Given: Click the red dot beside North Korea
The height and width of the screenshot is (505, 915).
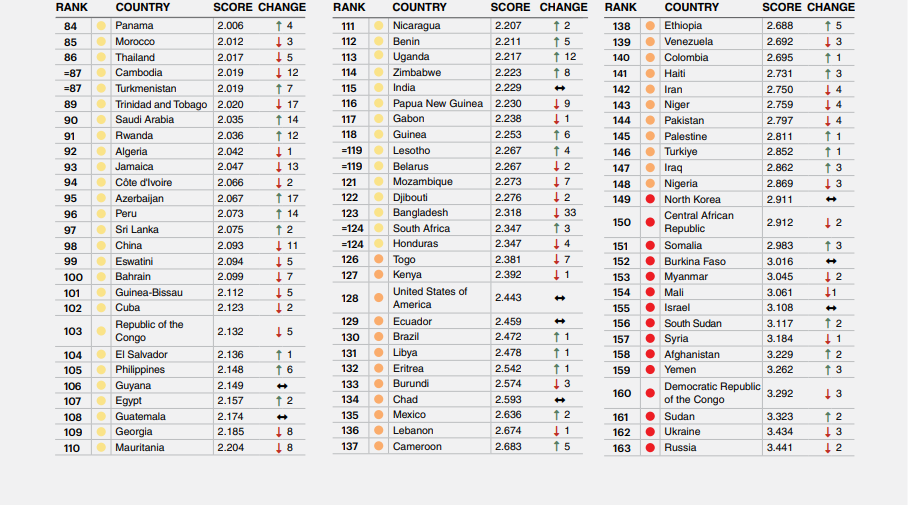Looking at the screenshot, I should pos(650,200).
